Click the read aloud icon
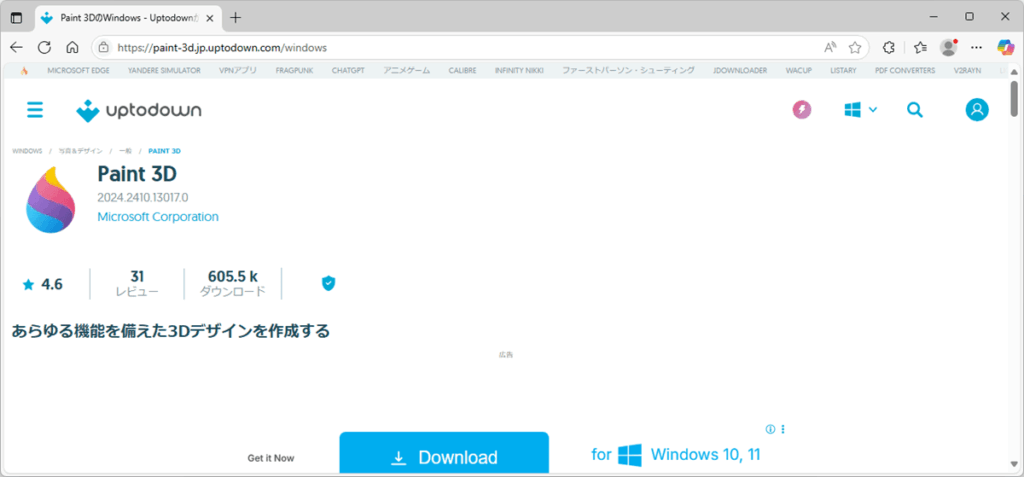 tap(830, 47)
